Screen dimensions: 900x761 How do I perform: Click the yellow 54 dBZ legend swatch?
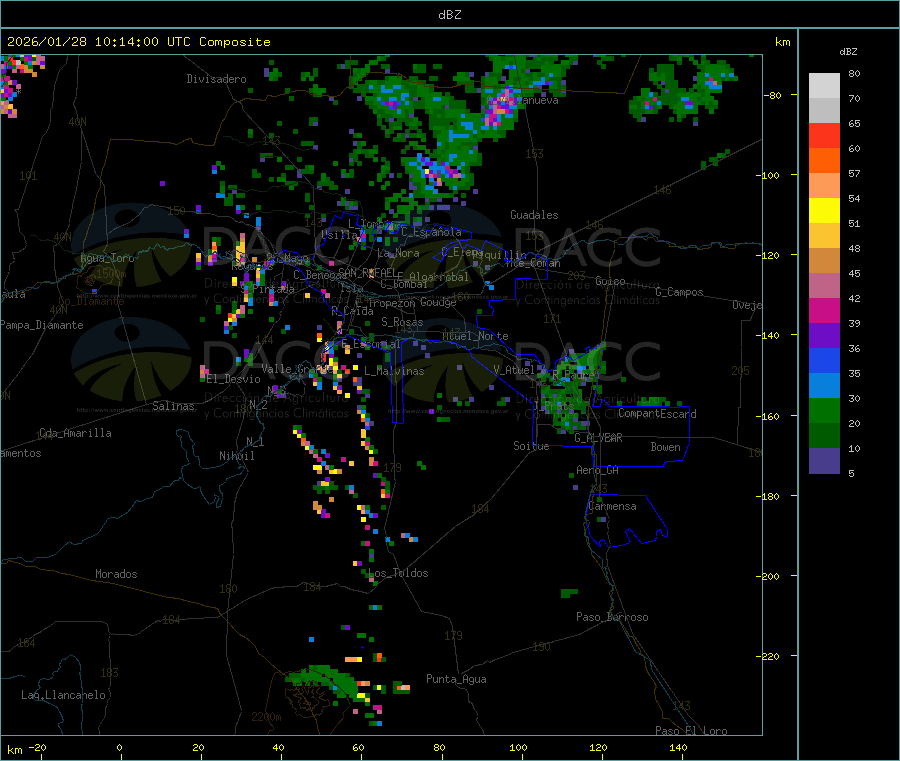tap(824, 211)
